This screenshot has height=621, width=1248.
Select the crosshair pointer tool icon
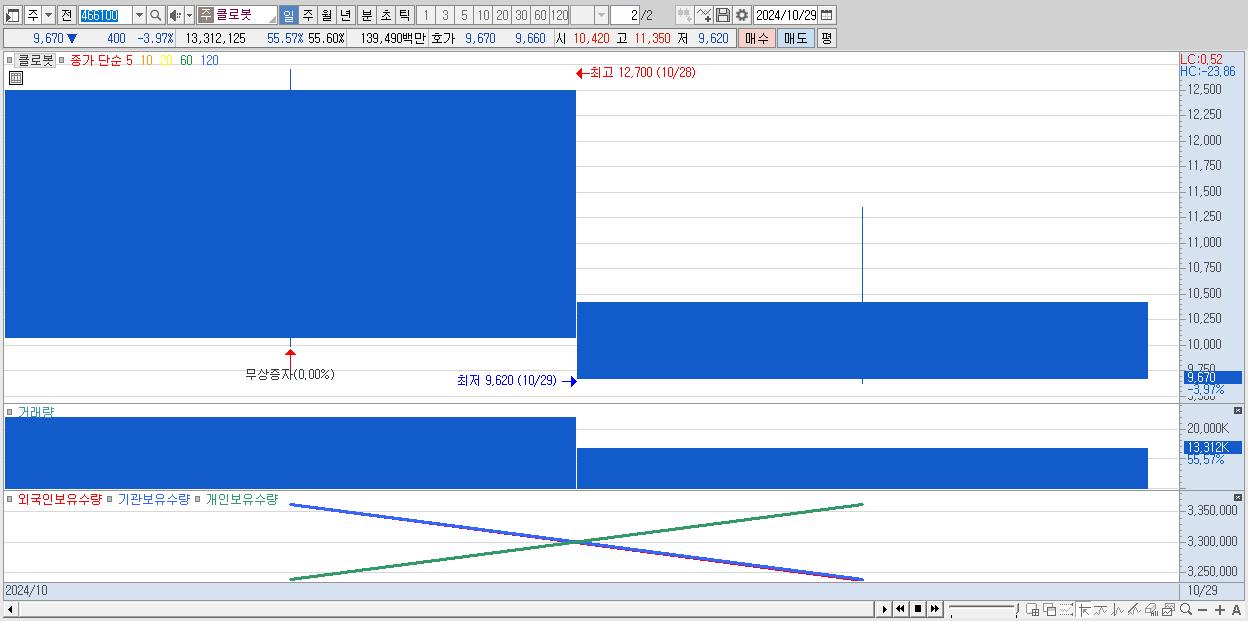[1084, 610]
